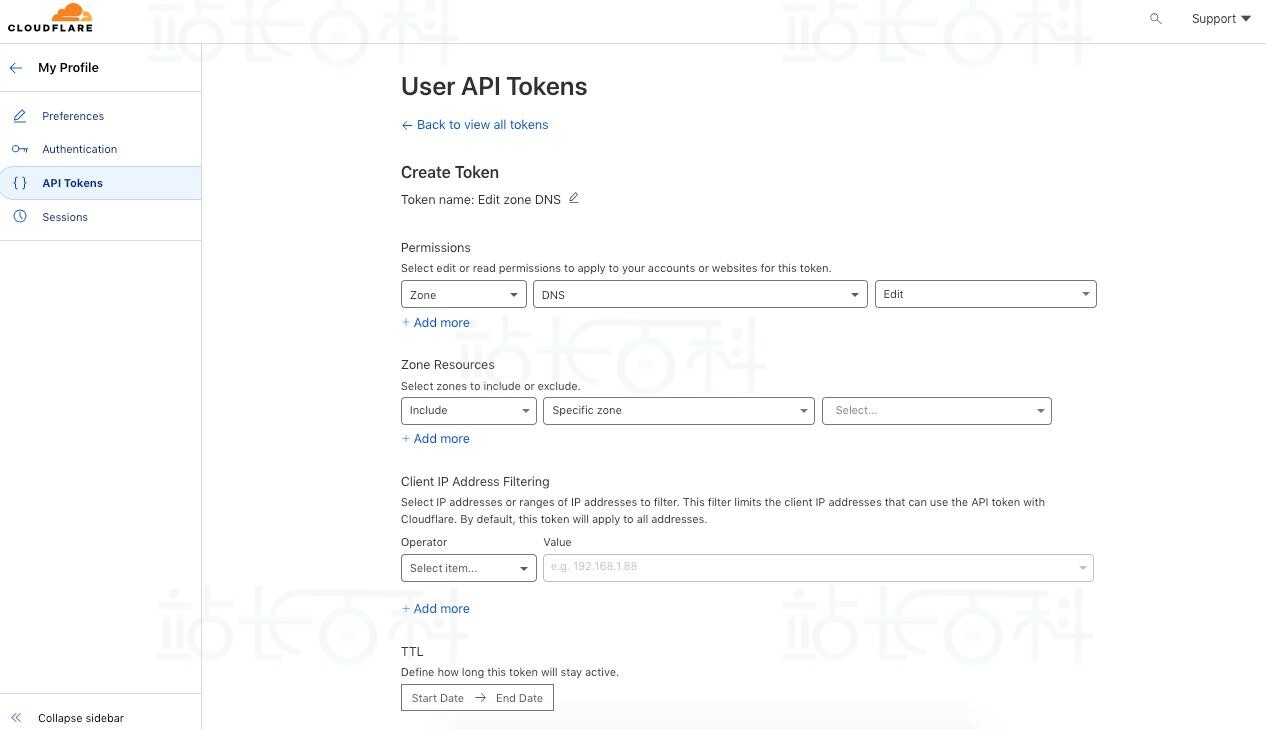Viewport: 1266px width, 729px height.
Task: Expand the Specific zone dropdown
Action: pos(678,411)
